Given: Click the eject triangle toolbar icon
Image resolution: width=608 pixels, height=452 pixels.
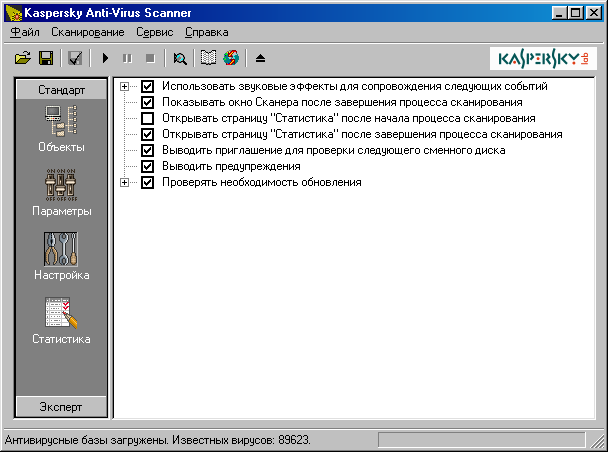Looking at the screenshot, I should tap(261, 59).
